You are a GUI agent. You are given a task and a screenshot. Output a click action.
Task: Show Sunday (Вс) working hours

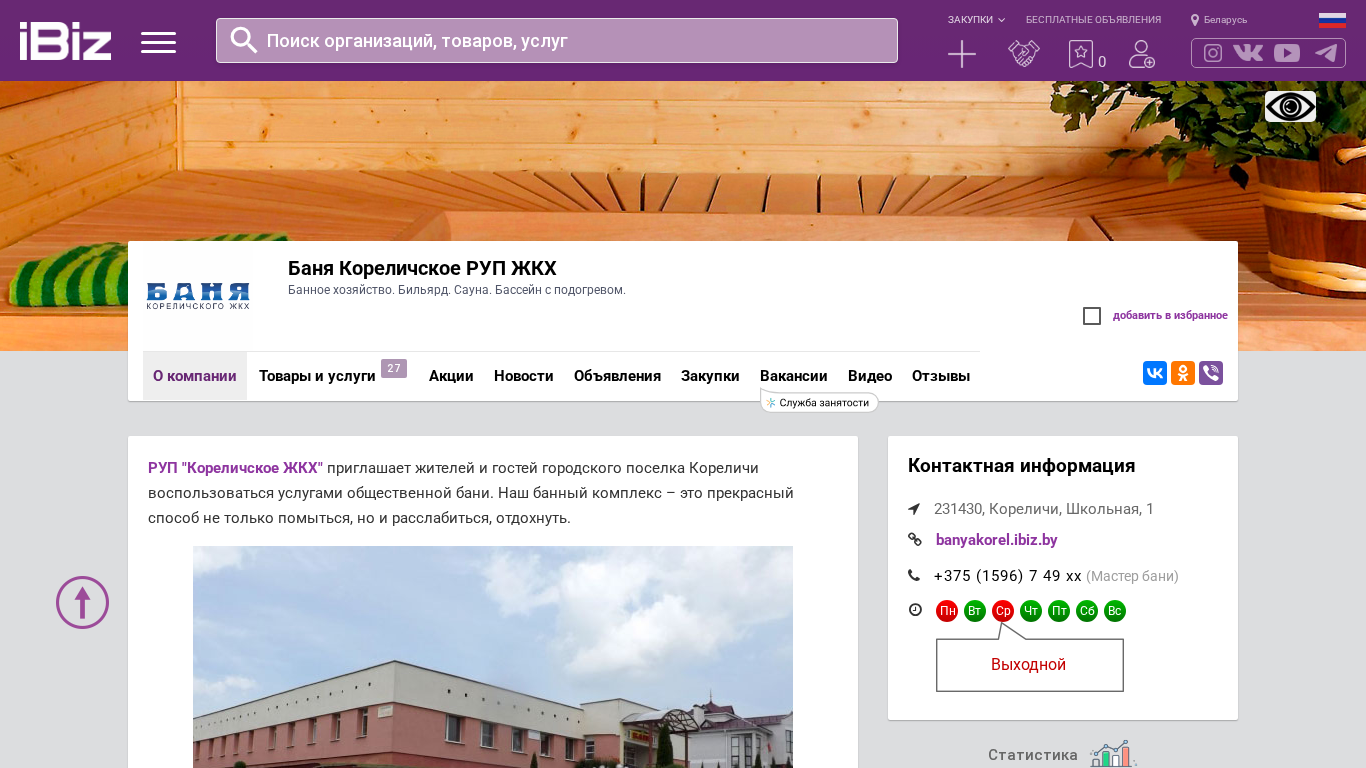1115,611
